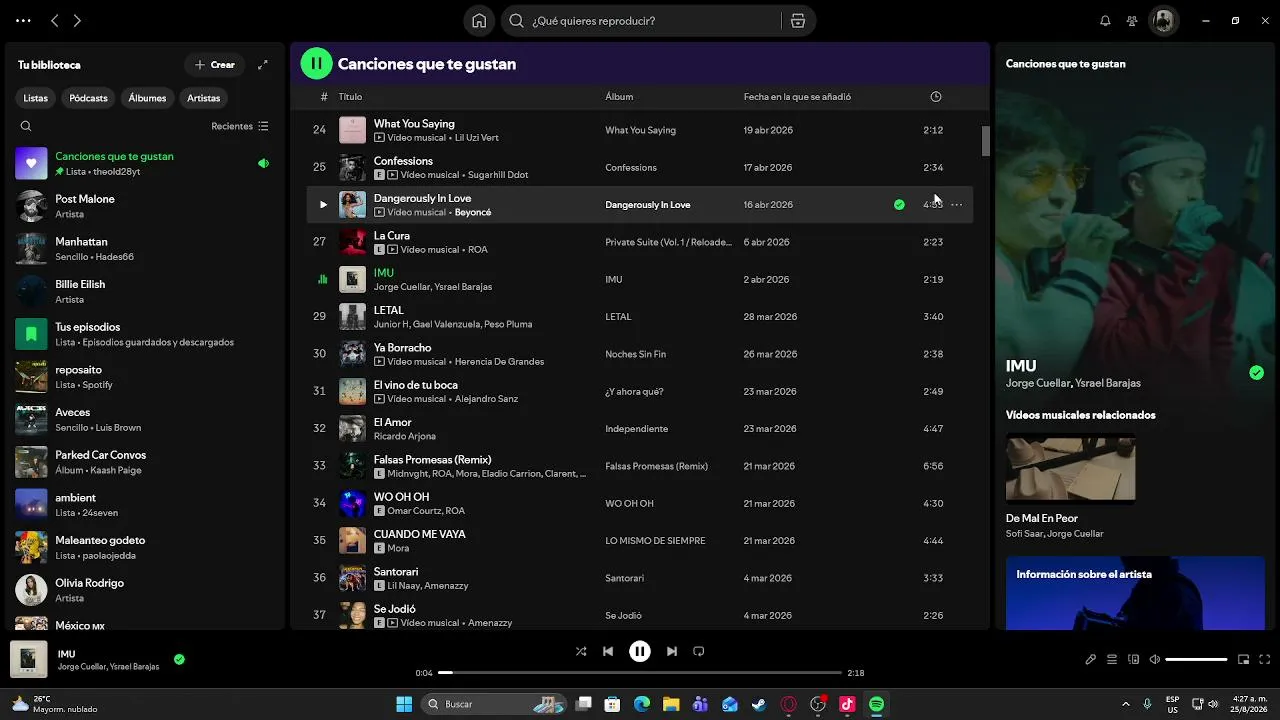Open Post Malone artist in library

144,206
